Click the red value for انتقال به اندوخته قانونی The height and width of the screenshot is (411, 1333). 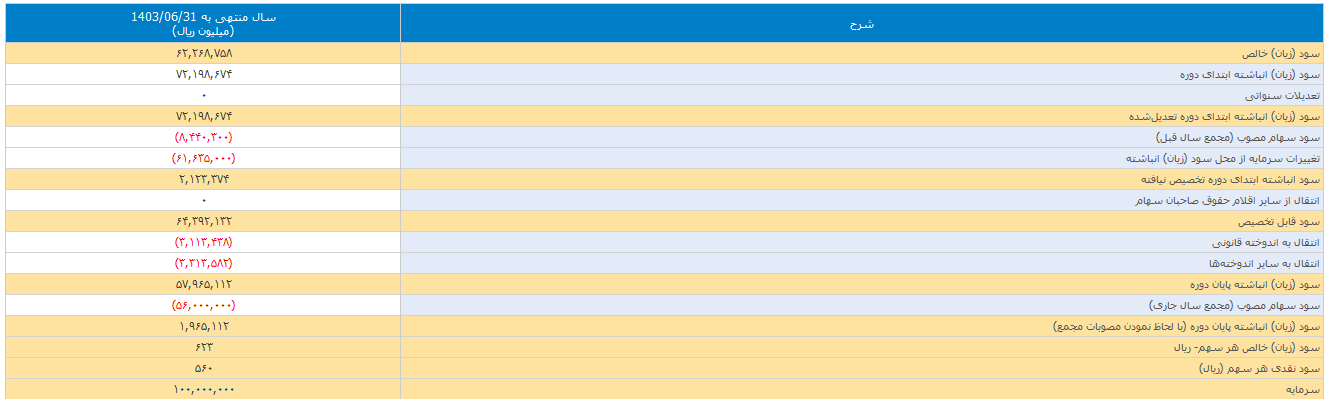coord(203,242)
